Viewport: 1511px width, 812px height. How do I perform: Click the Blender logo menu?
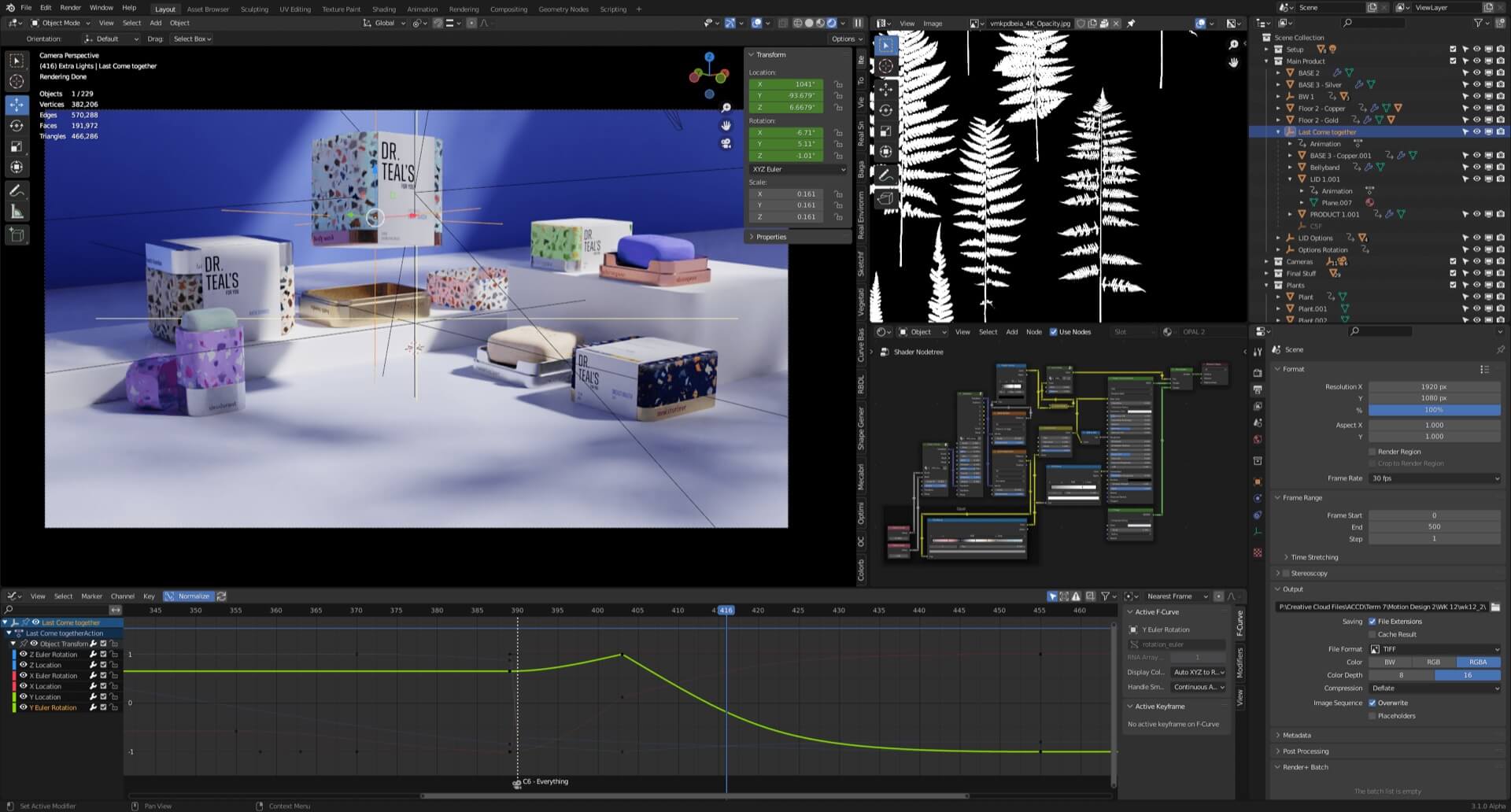[10, 8]
